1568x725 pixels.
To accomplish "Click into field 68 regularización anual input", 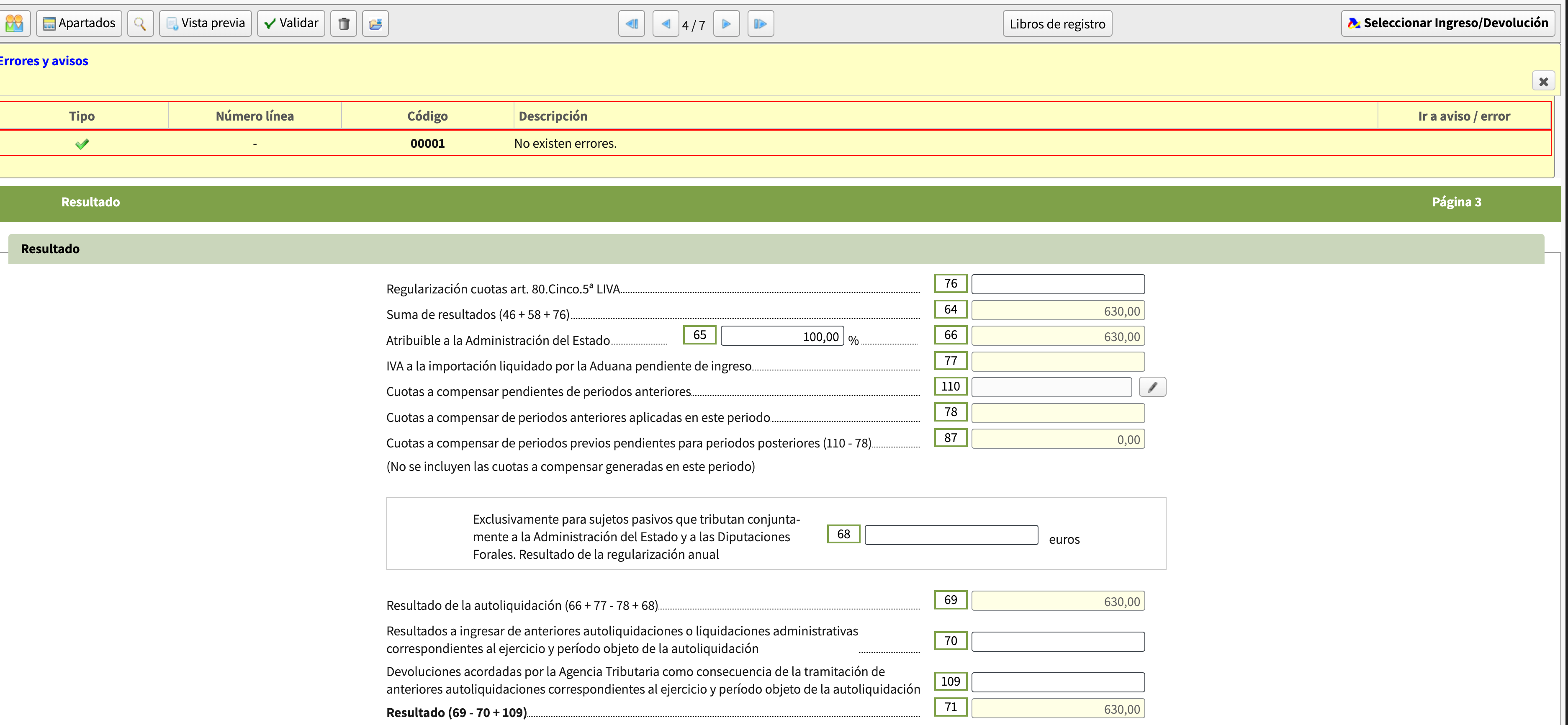I will [951, 535].
